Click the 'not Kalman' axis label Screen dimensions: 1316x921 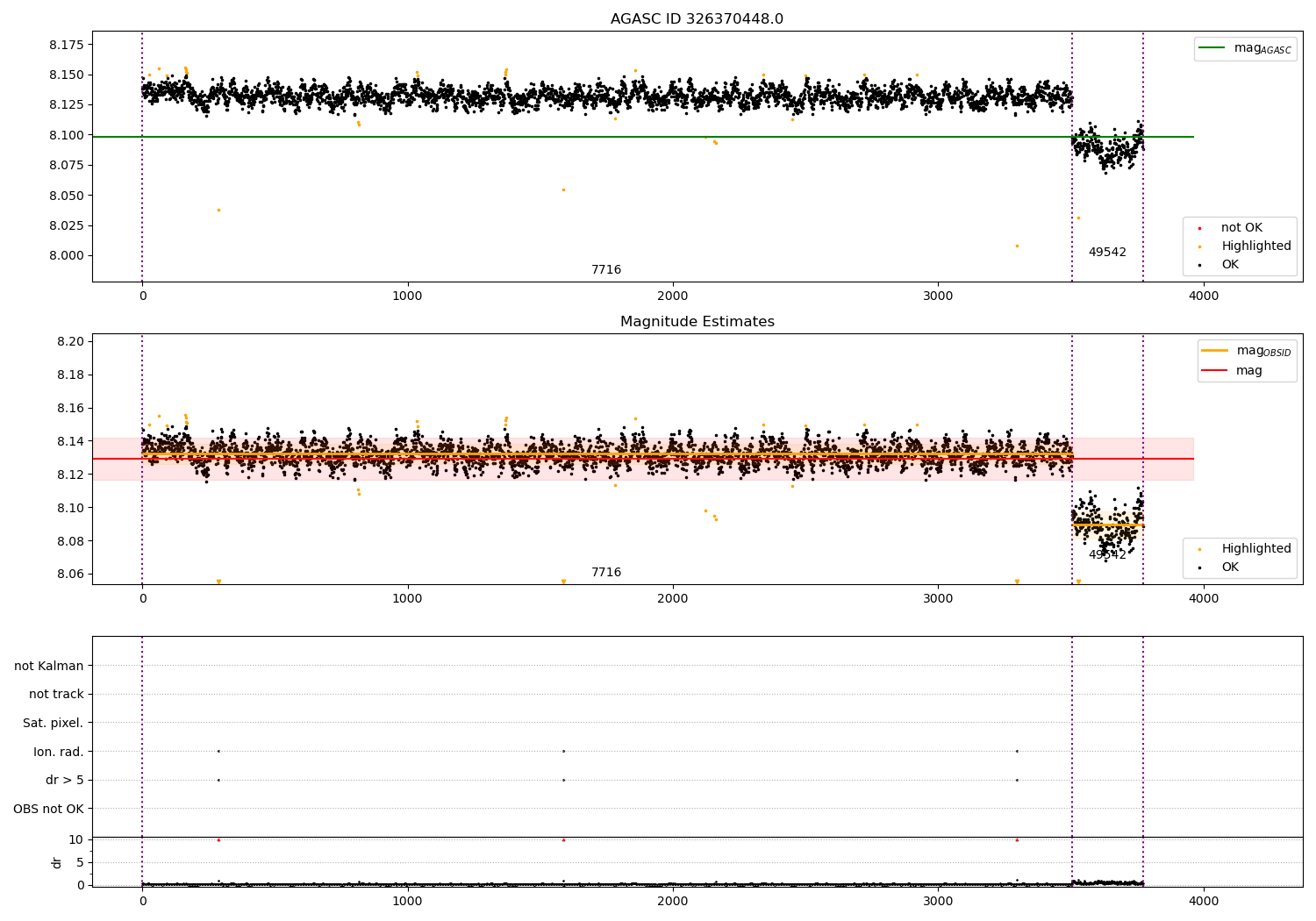pyautogui.click(x=49, y=666)
